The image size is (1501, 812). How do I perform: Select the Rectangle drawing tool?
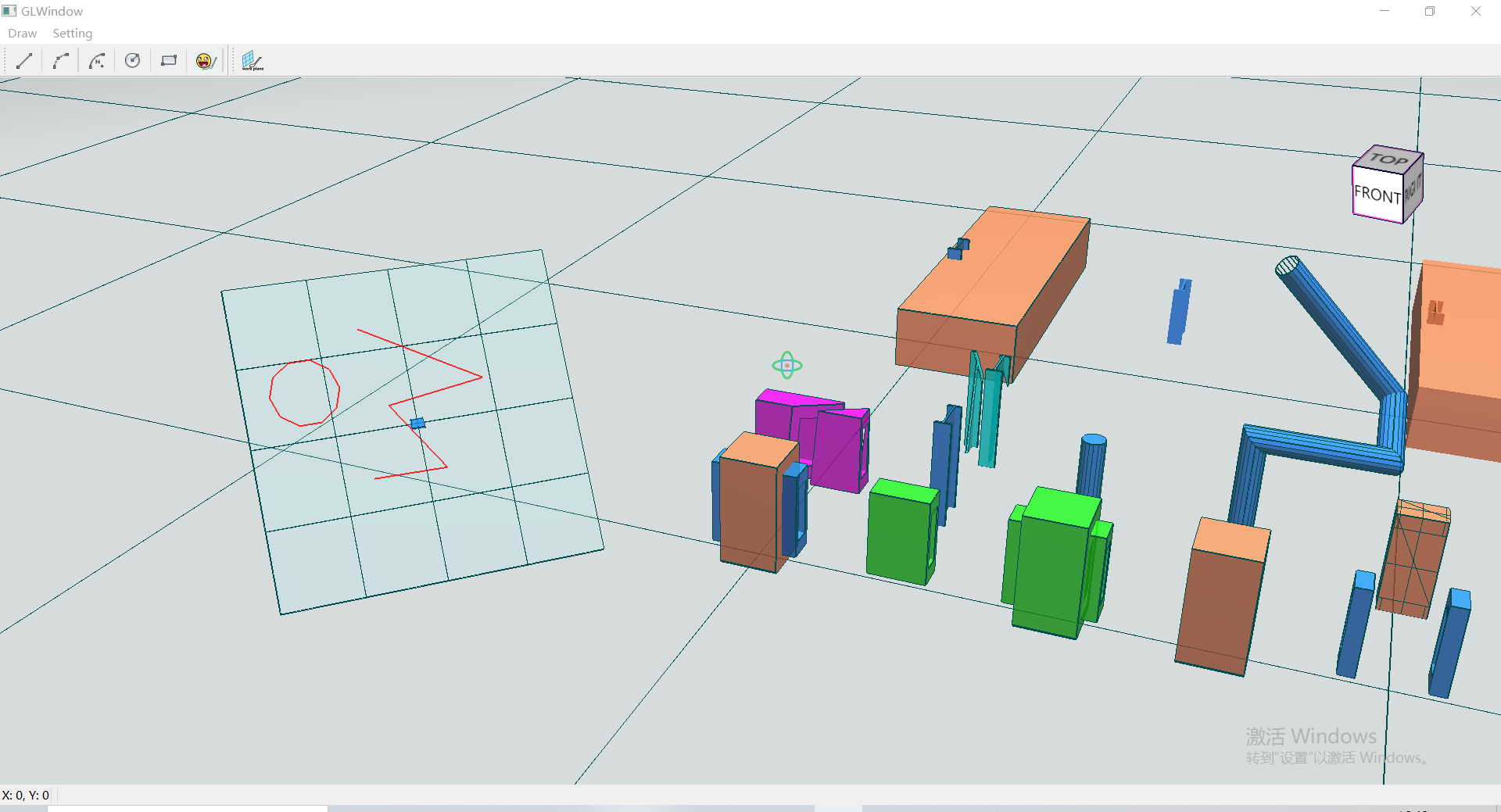point(169,61)
